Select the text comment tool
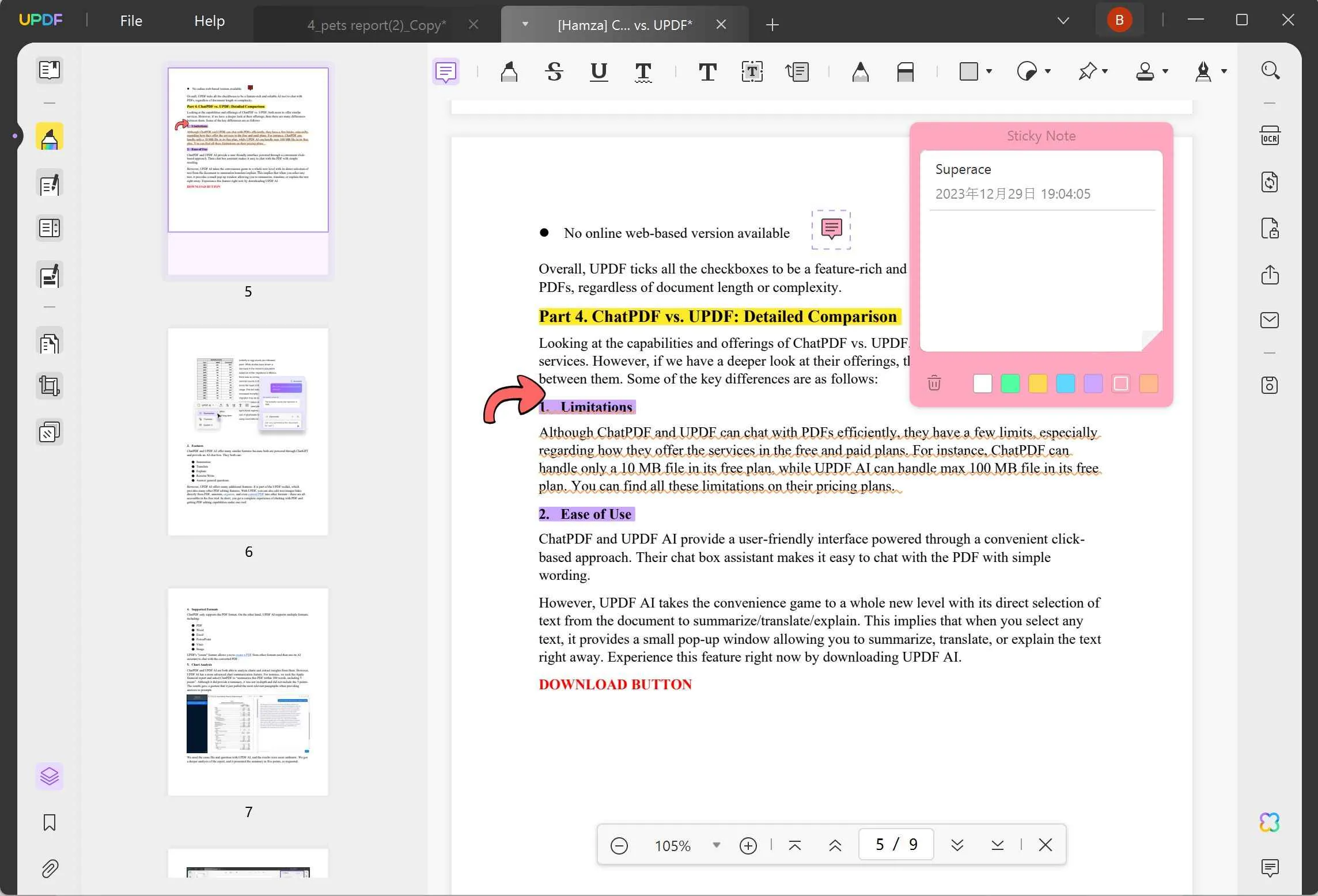The height and width of the screenshot is (896, 1318). click(706, 70)
